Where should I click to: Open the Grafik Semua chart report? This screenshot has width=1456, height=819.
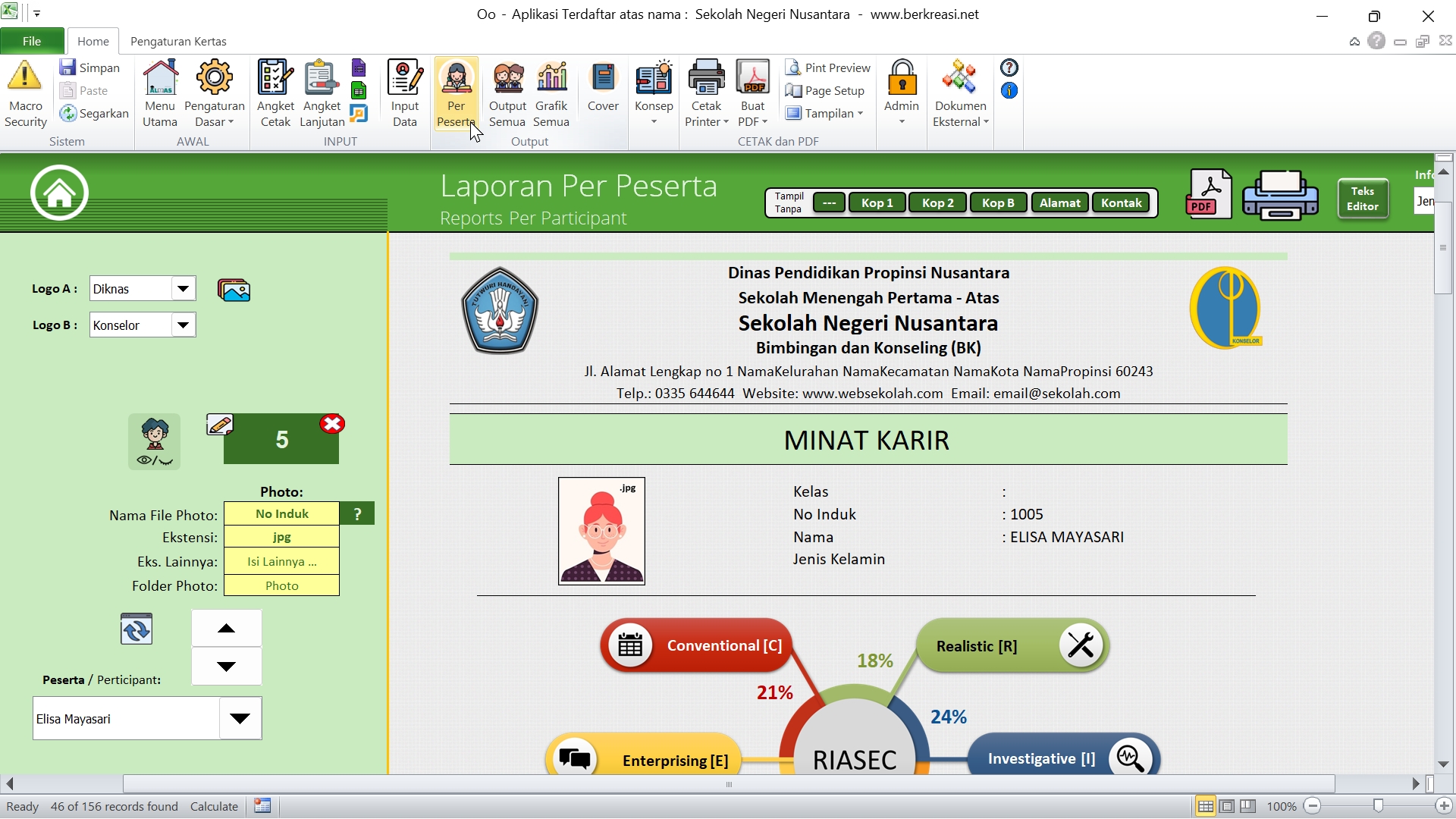551,93
